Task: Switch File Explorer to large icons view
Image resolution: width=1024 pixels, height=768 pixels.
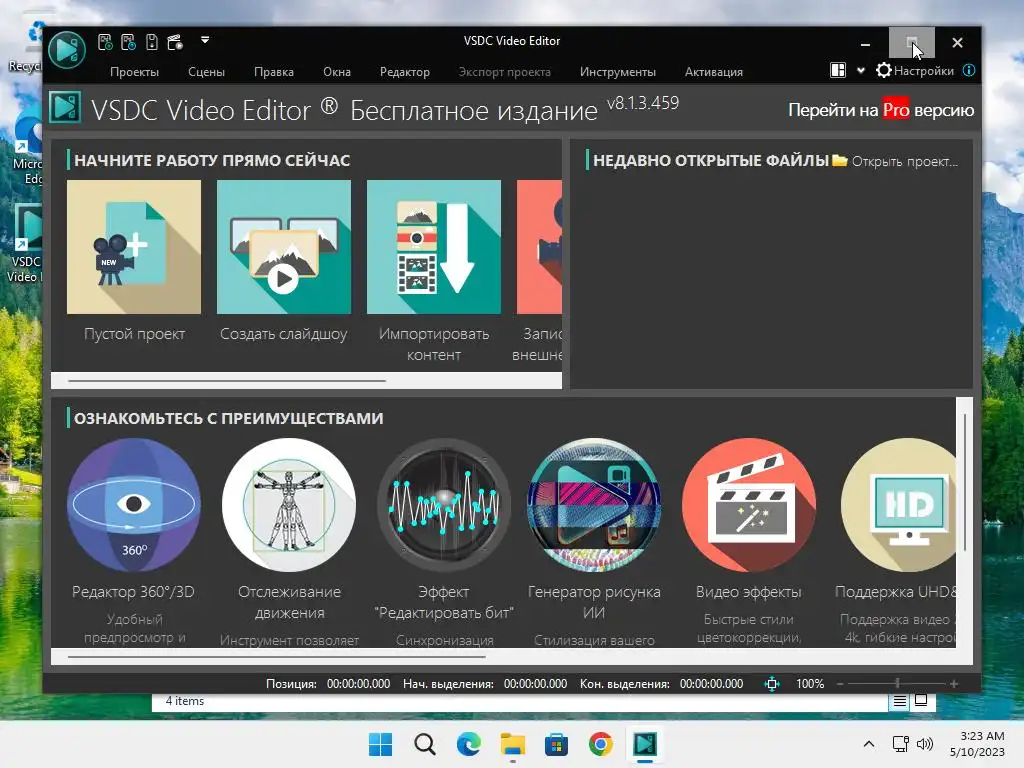Action: pyautogui.click(x=921, y=701)
